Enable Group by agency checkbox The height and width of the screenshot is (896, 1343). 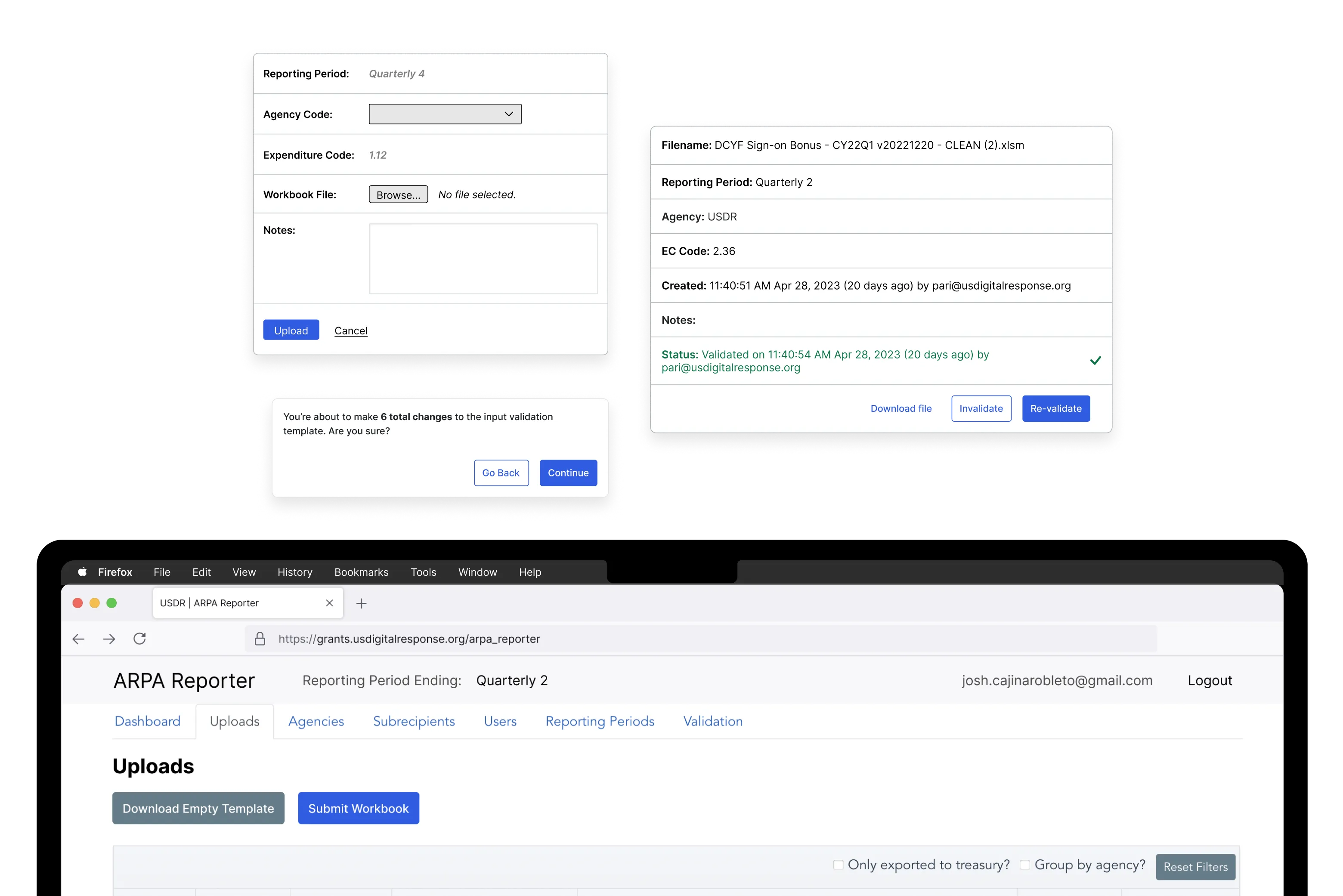coord(1025,865)
